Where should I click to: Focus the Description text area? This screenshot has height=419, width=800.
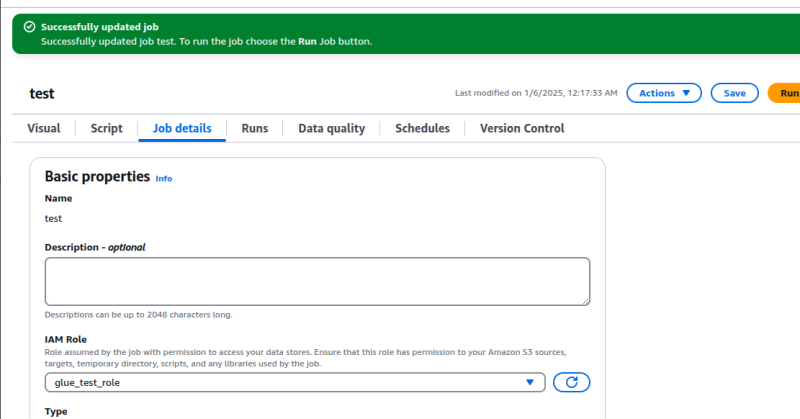pyautogui.click(x=317, y=281)
